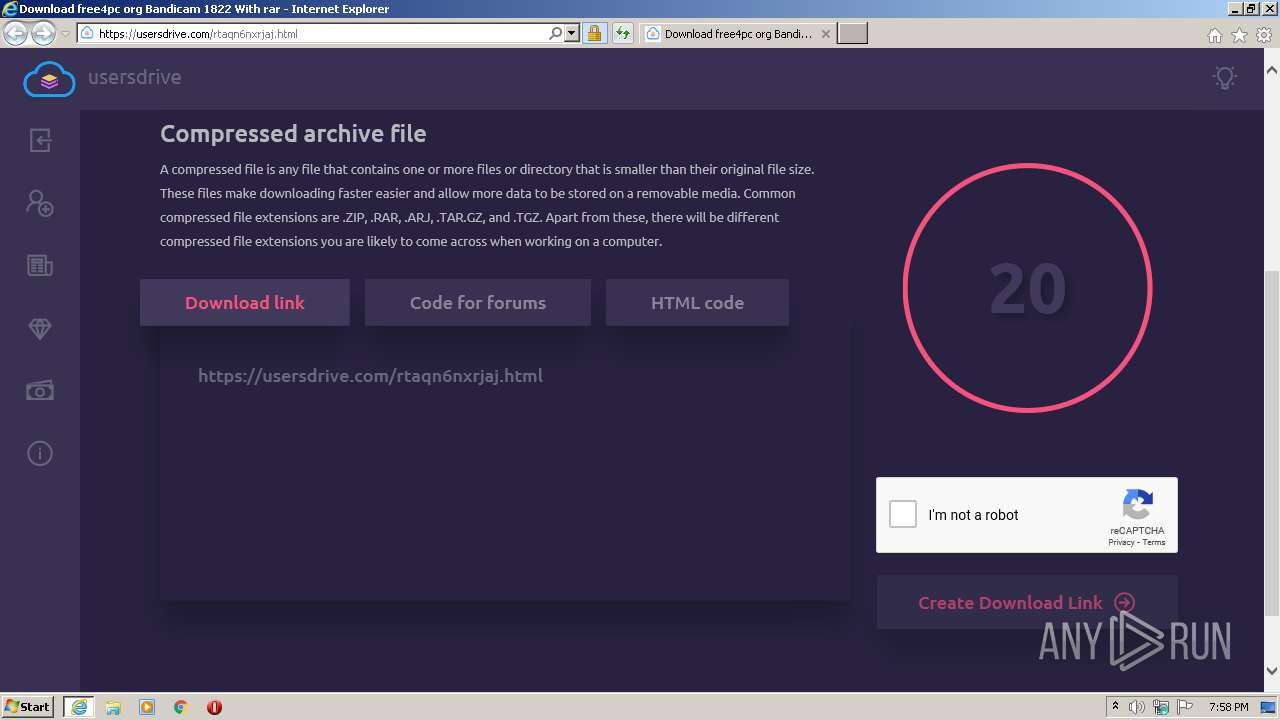Click the show desktop monitor tray icon
1280x720 pixels.
[1267, 707]
